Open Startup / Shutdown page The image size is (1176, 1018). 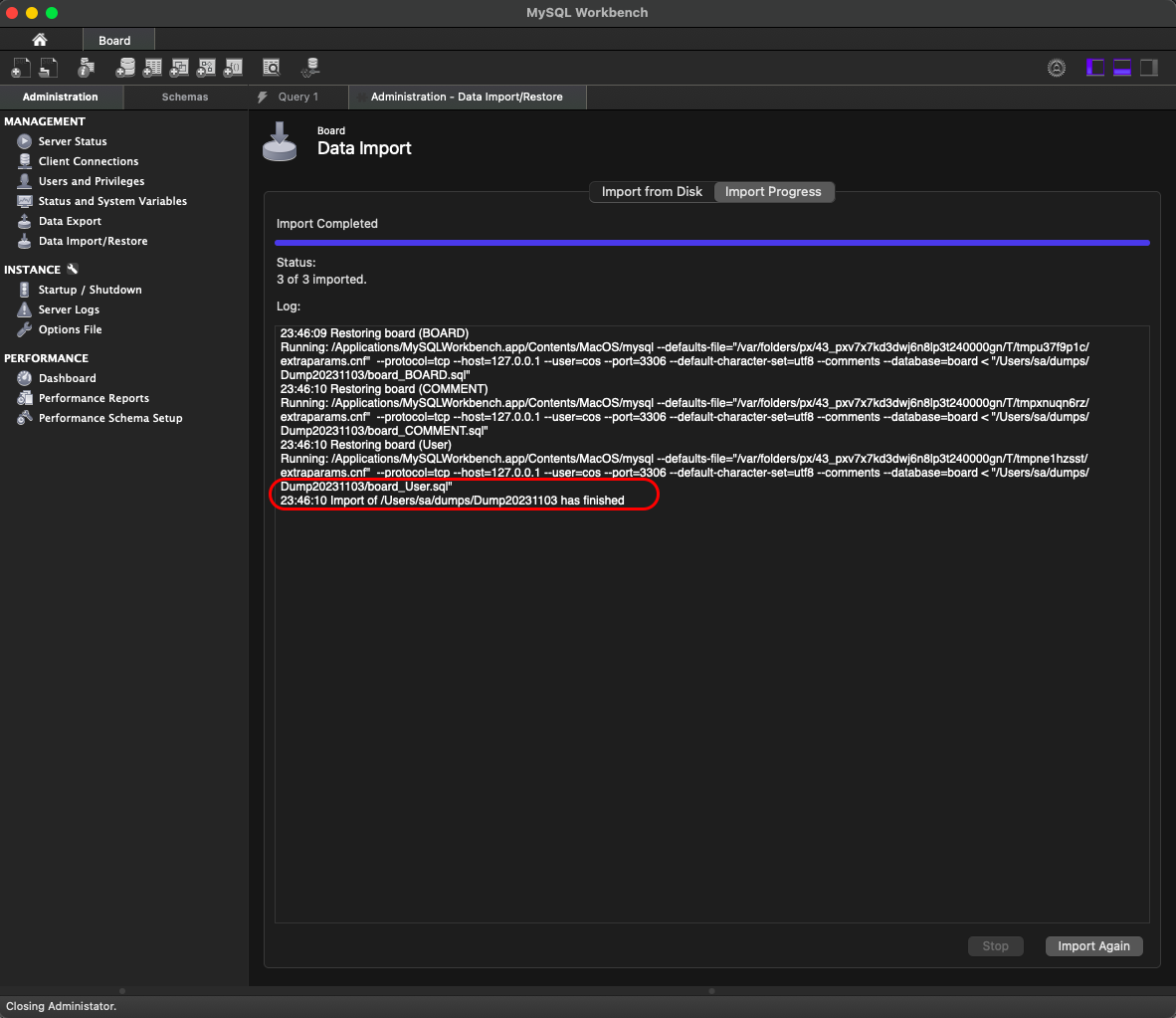tap(90, 290)
